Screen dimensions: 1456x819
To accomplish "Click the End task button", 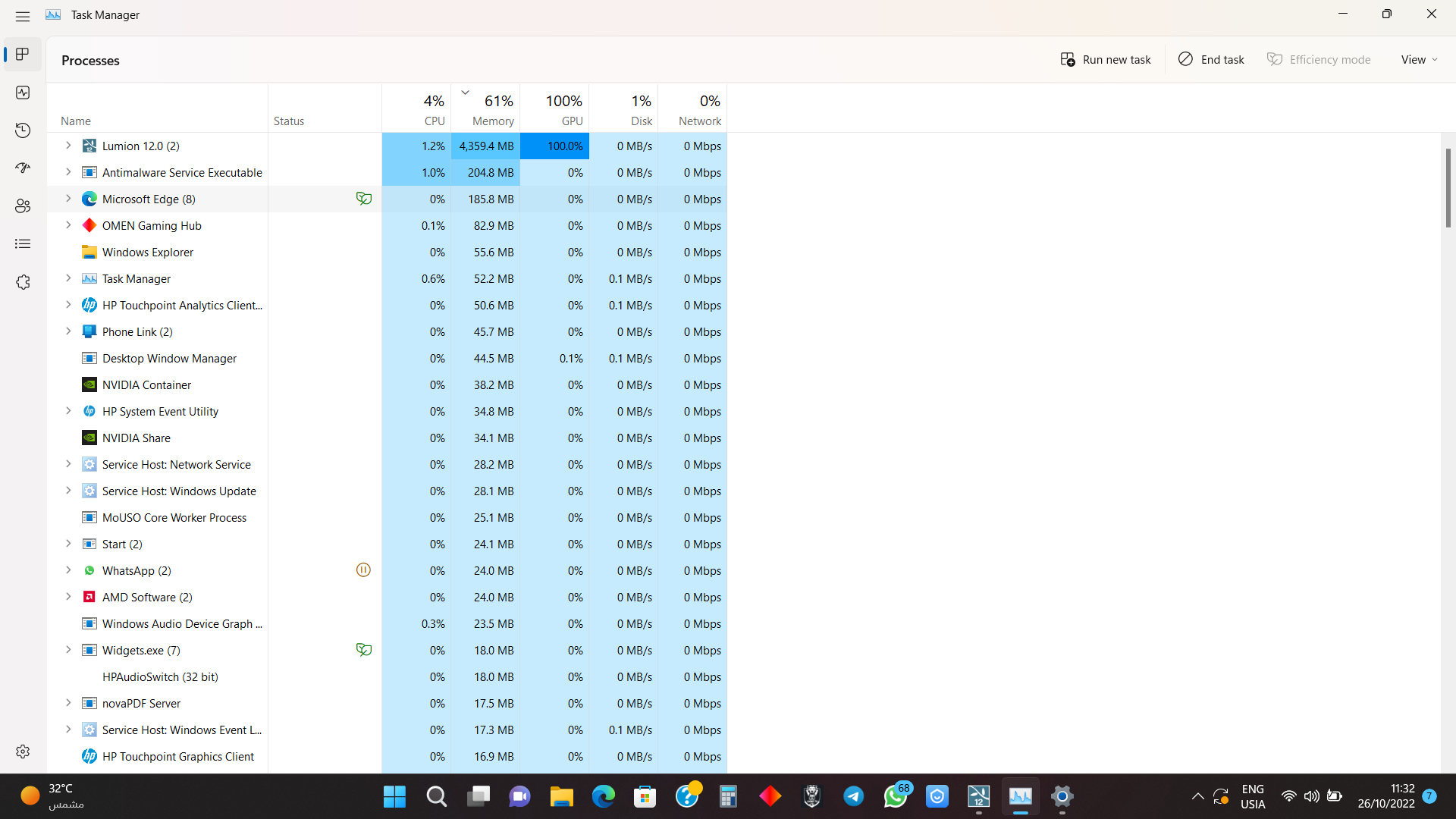I will 1211,60.
